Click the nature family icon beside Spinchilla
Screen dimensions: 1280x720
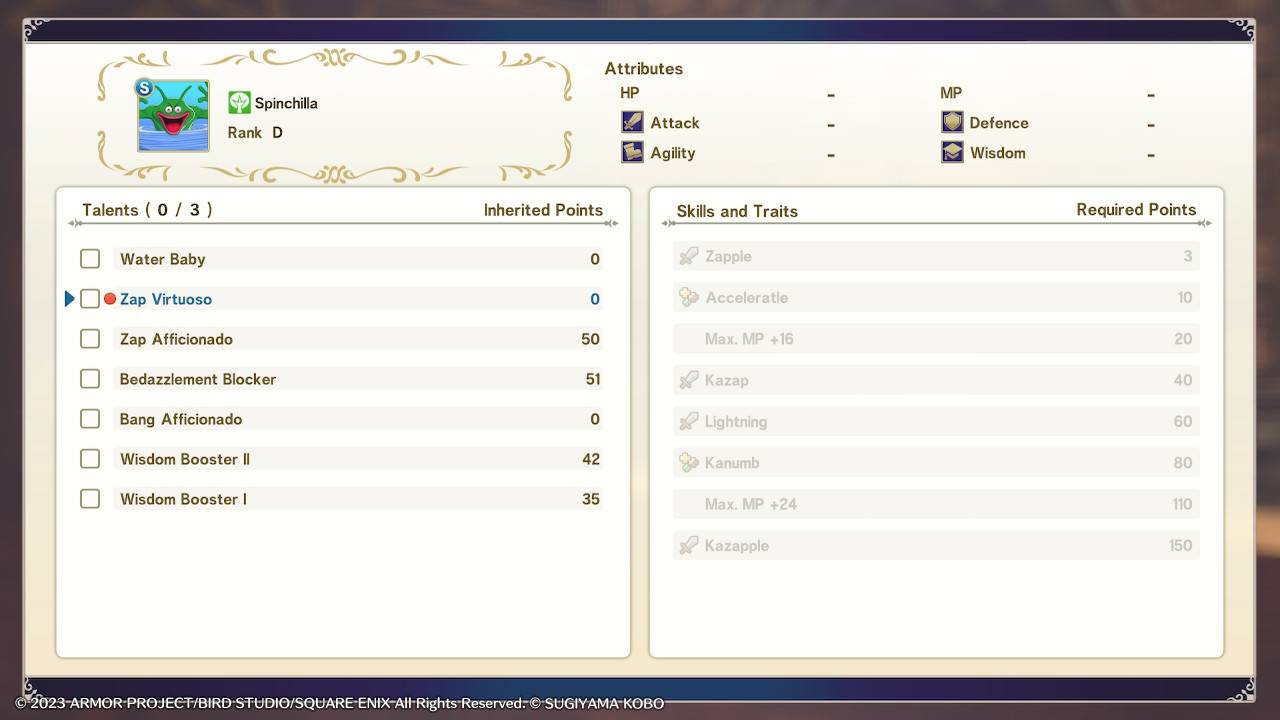coord(239,102)
